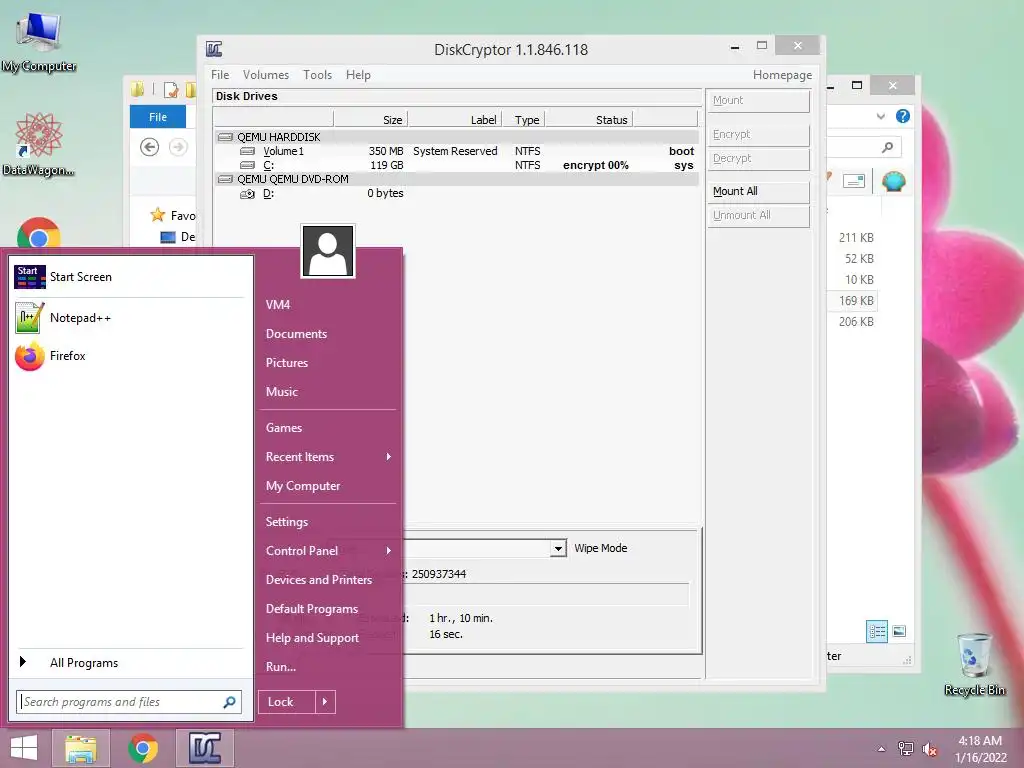Click the Status column header
The height and width of the screenshot is (768, 1024).
pyautogui.click(x=589, y=120)
